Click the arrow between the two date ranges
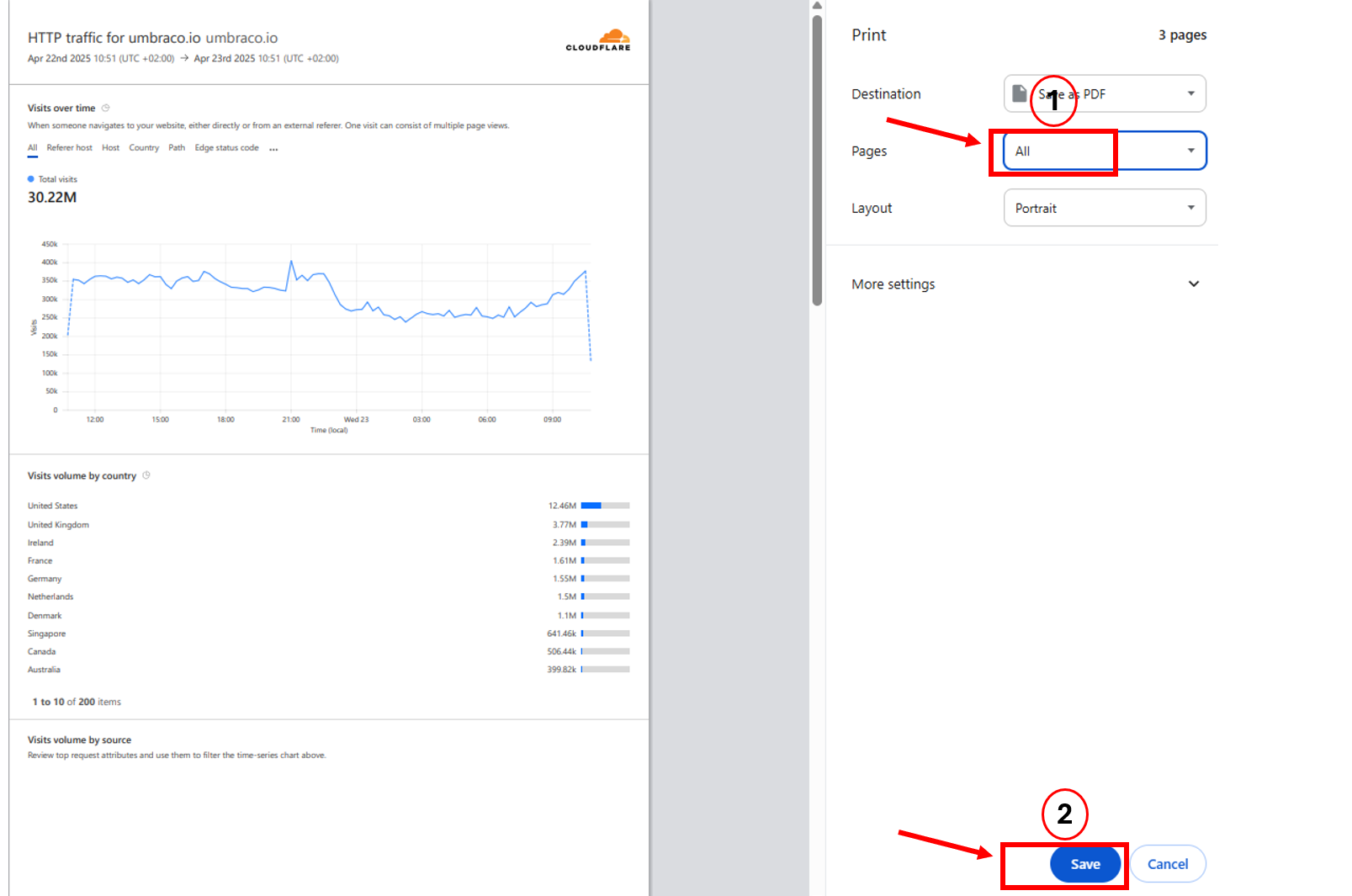 (184, 58)
